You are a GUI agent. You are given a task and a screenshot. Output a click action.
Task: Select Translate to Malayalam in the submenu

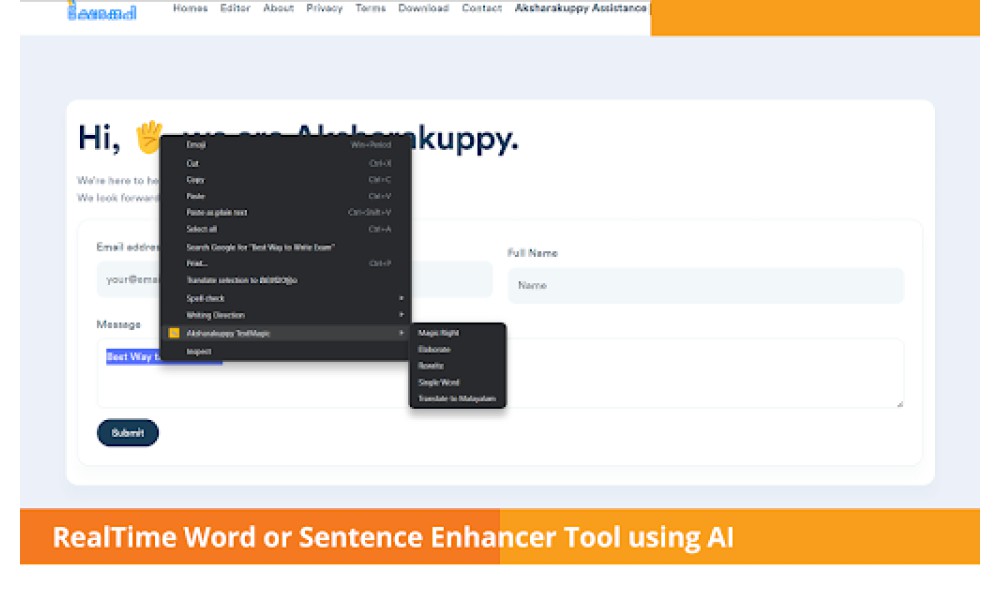click(x=457, y=399)
